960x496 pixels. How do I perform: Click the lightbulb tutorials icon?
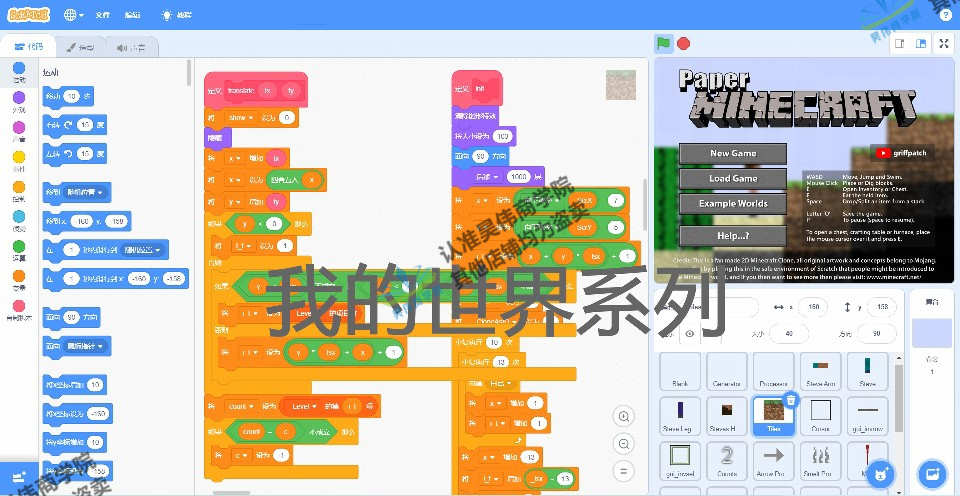click(x=166, y=15)
